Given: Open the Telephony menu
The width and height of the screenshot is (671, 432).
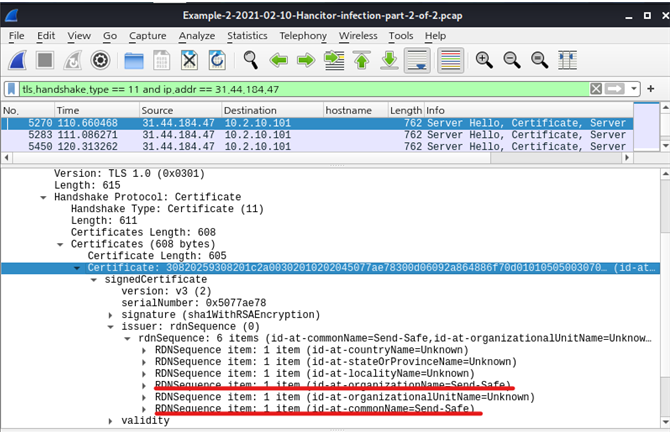Looking at the screenshot, I should pos(303,36).
